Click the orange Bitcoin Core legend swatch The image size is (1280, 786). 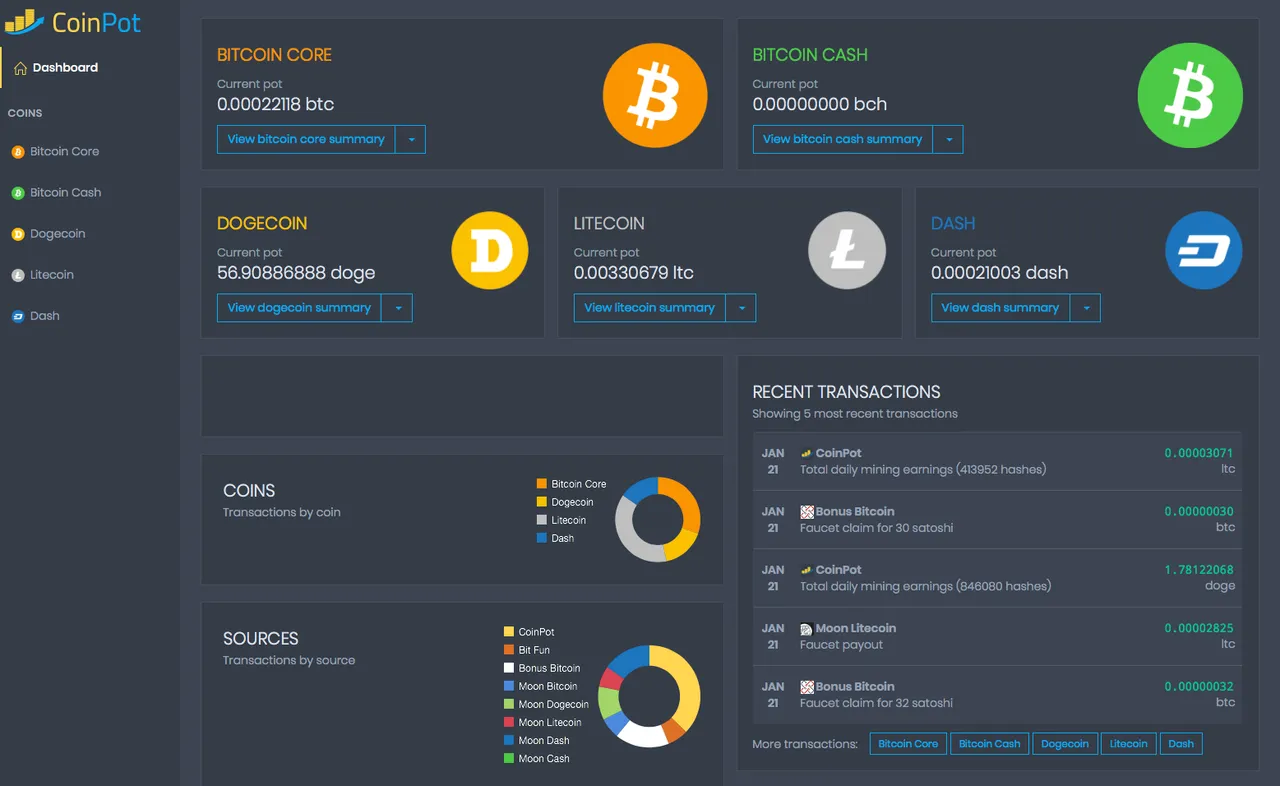tap(542, 484)
